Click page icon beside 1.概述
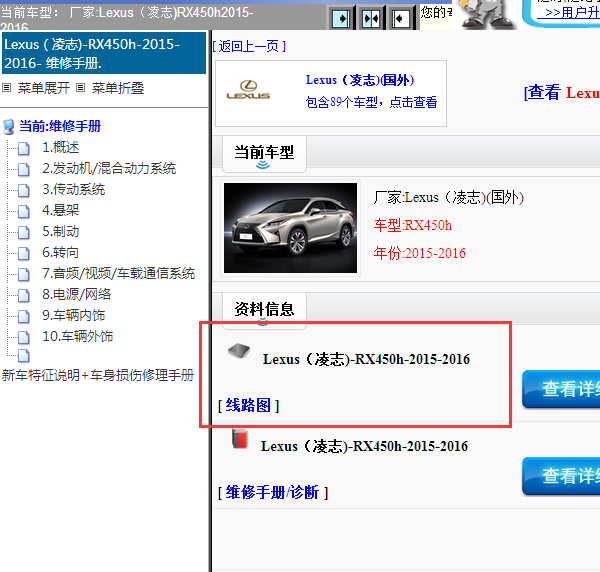Screen dimensions: 600x572 pyautogui.click(x=24, y=148)
